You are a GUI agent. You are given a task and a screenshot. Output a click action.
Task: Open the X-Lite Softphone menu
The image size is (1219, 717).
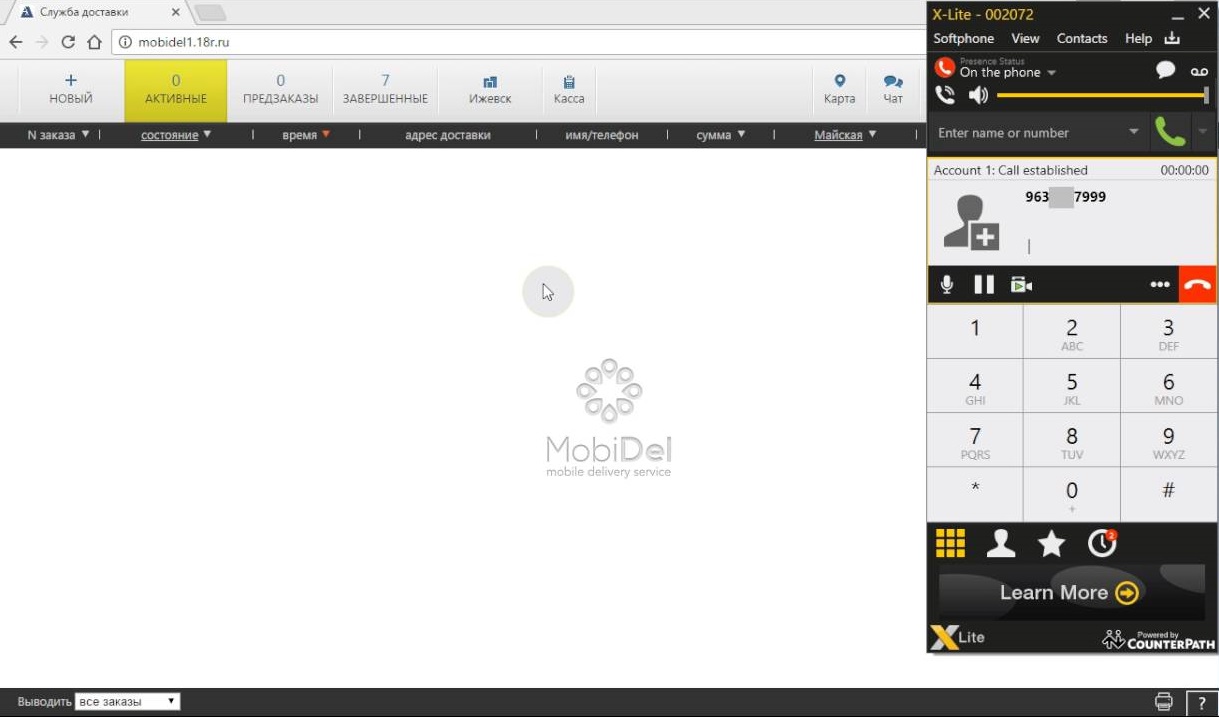coord(963,38)
